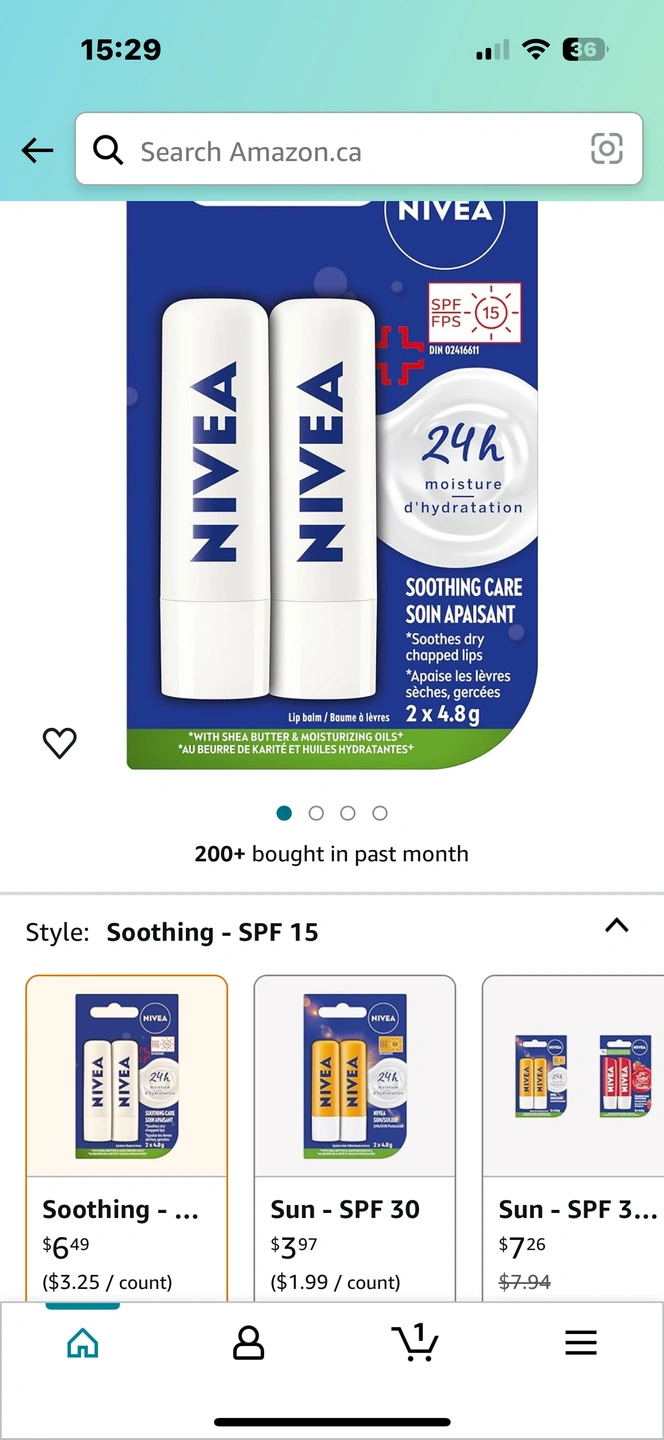Choose Sun - SPF 30 style option
The width and height of the screenshot is (664, 1440).
tap(355, 1138)
